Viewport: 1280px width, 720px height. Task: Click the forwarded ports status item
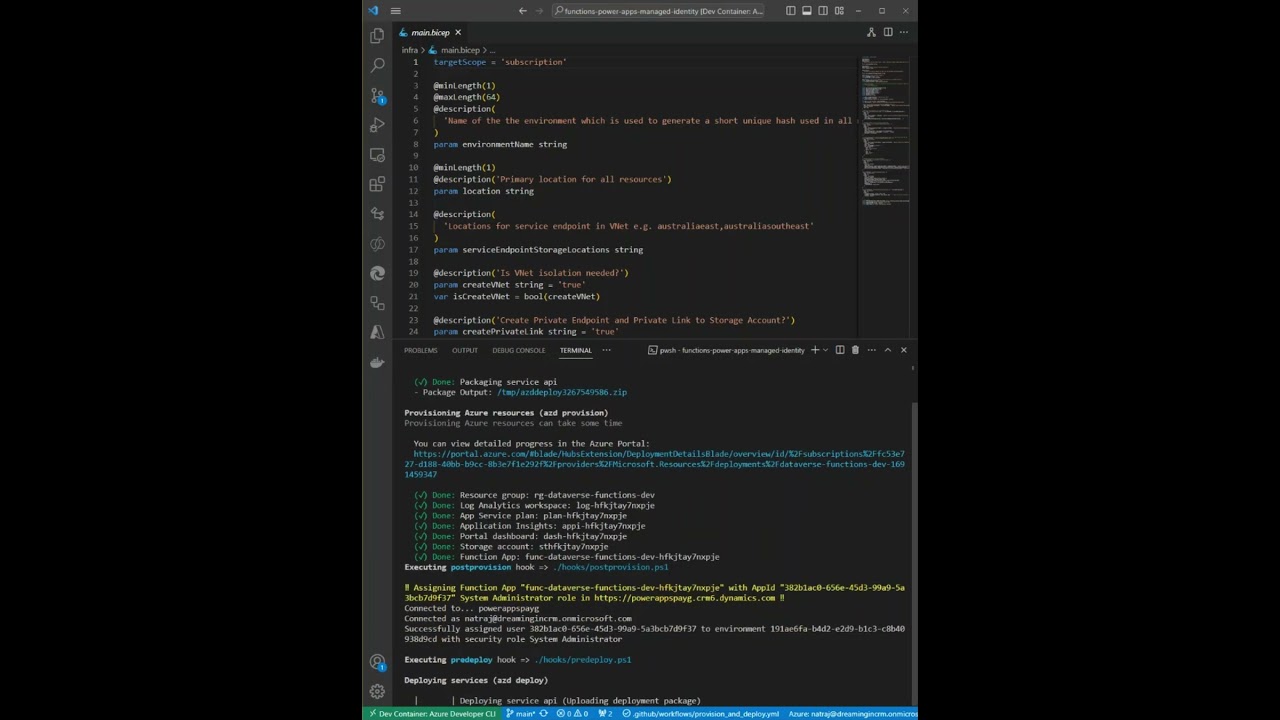[604, 714]
